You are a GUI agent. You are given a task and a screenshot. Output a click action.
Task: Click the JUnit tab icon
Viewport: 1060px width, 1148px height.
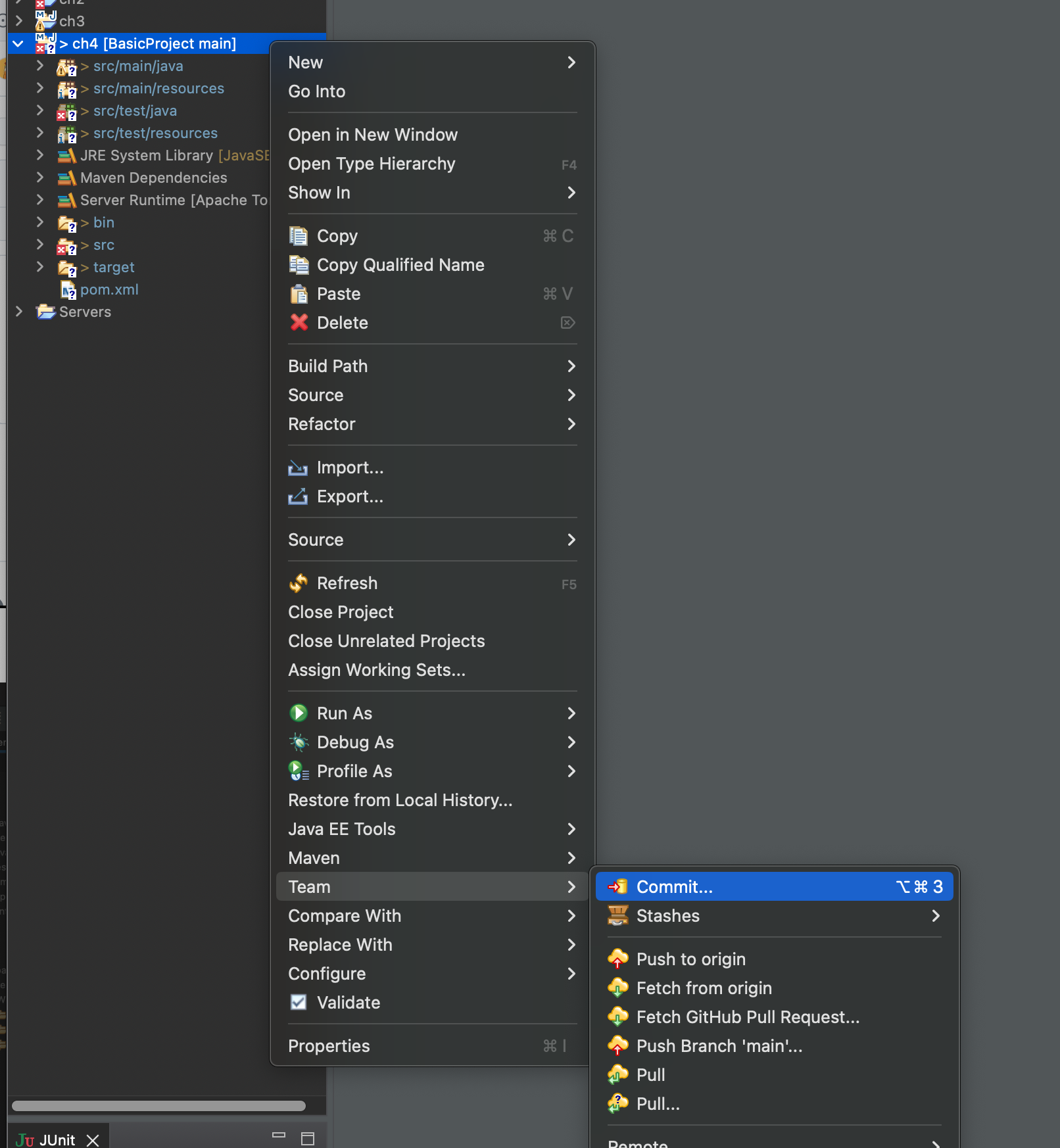tap(25, 1140)
